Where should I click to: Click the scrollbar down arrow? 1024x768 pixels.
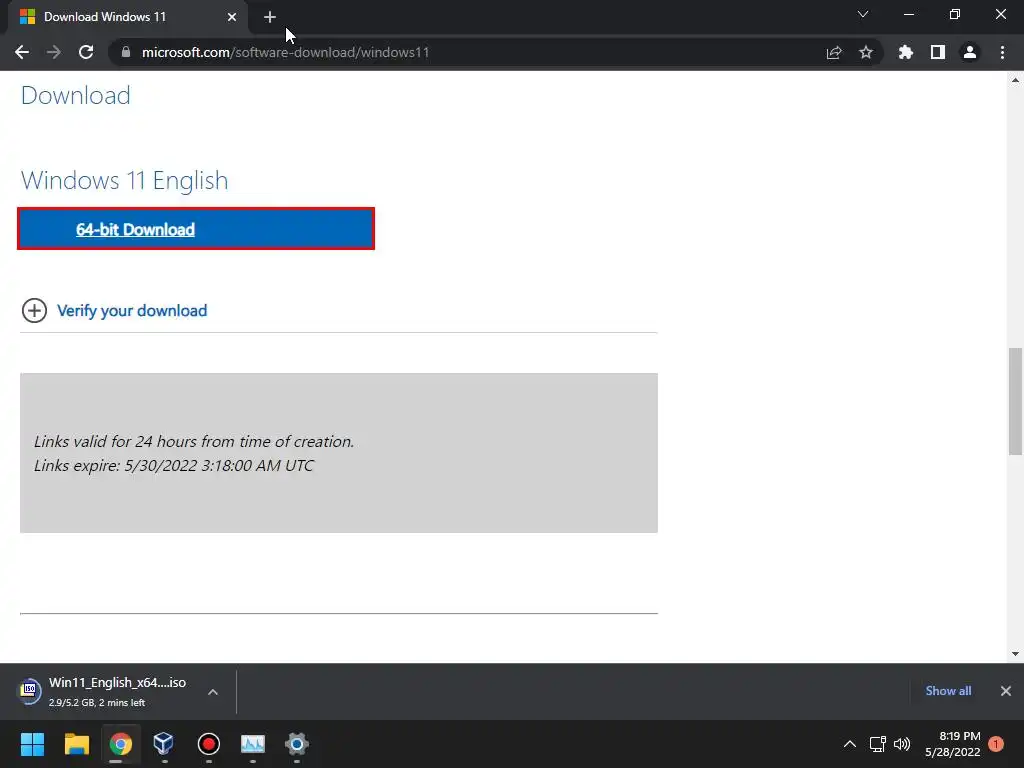pos(1015,654)
